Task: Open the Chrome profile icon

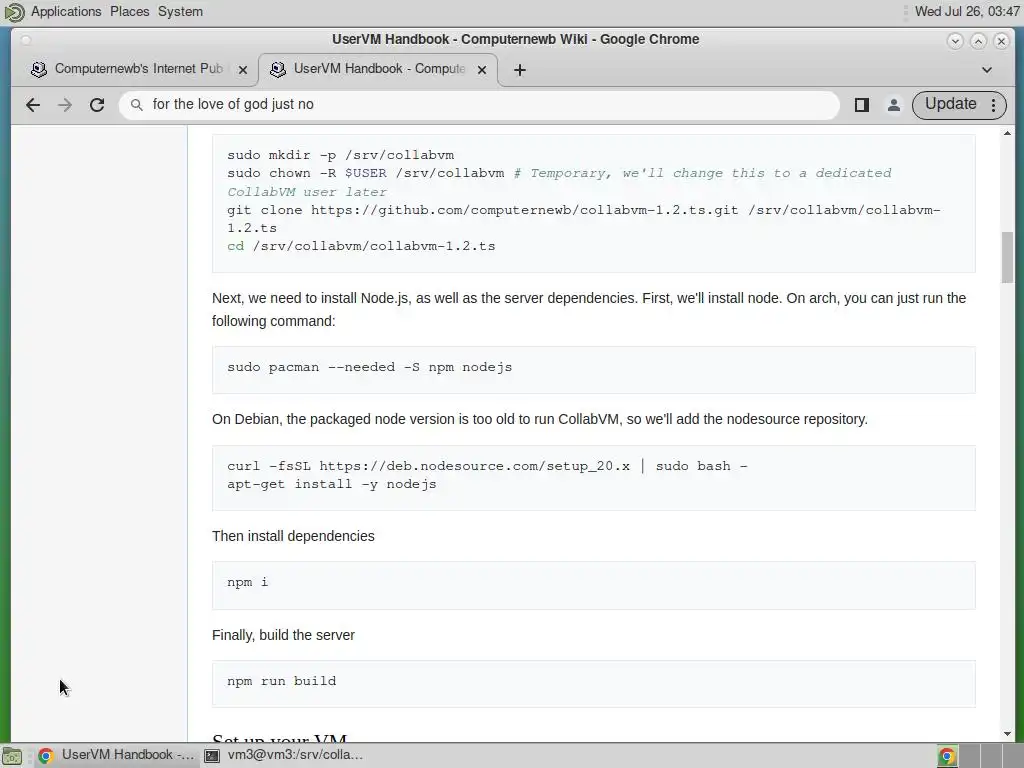Action: (893, 104)
